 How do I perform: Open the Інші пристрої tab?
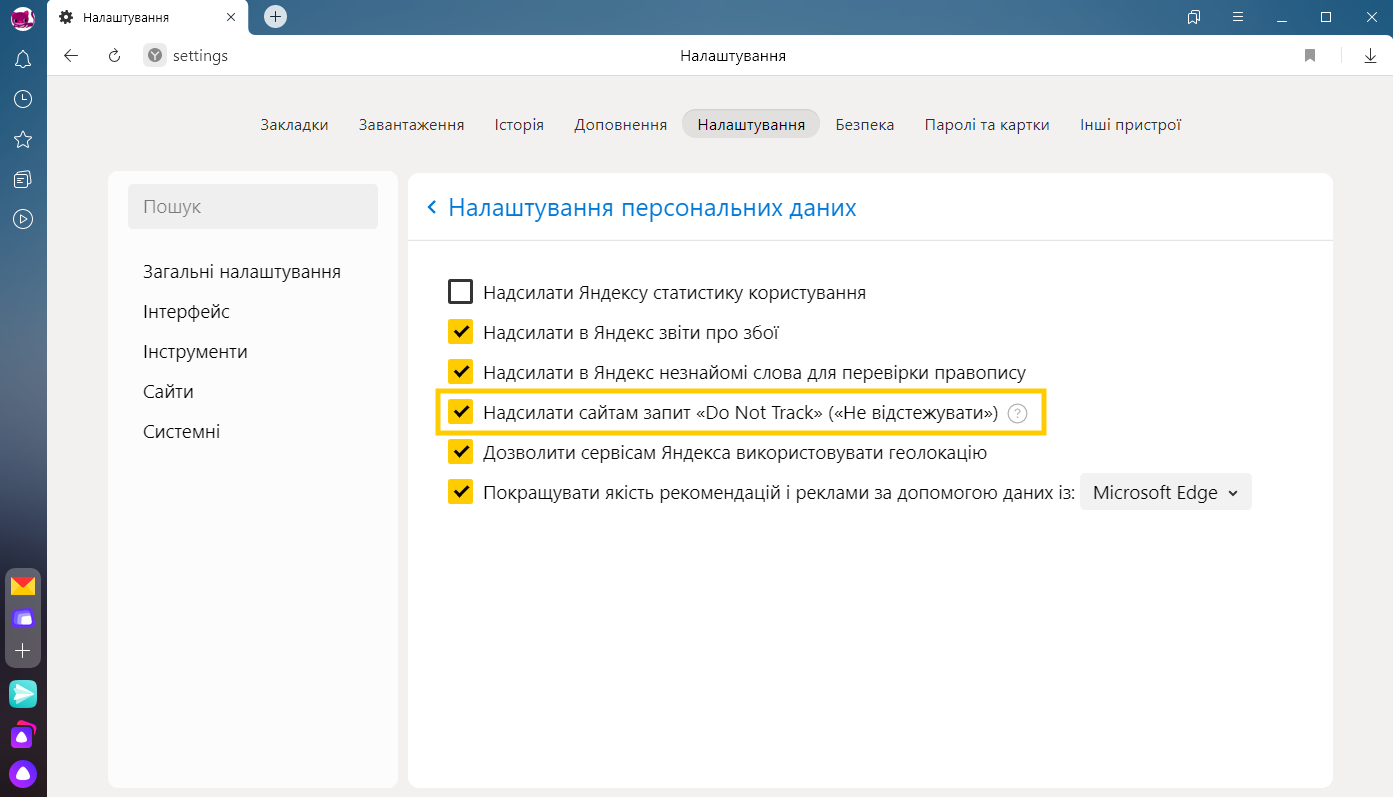(x=1131, y=124)
